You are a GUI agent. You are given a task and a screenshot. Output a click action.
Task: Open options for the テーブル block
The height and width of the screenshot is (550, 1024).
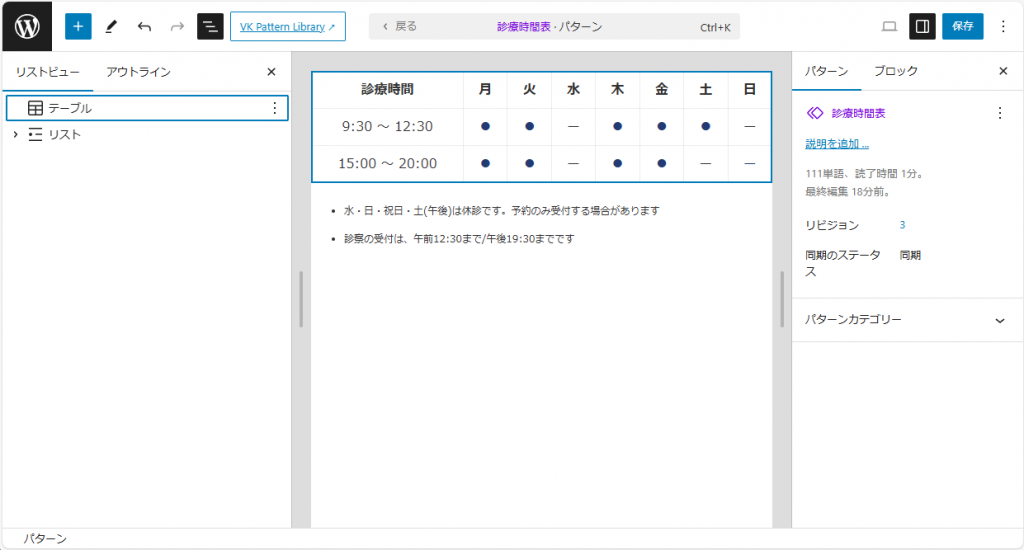point(275,108)
